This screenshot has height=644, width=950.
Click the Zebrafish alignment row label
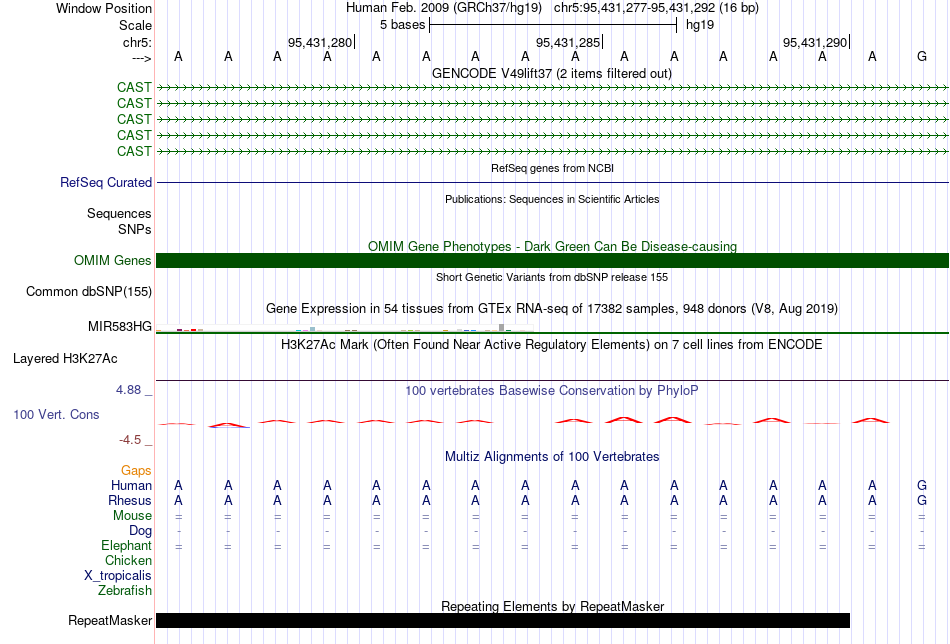click(125, 590)
